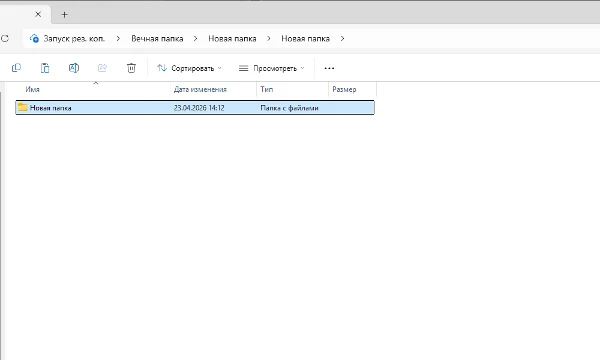
Task: Close the current Explorer tab
Action: [x=38, y=15]
